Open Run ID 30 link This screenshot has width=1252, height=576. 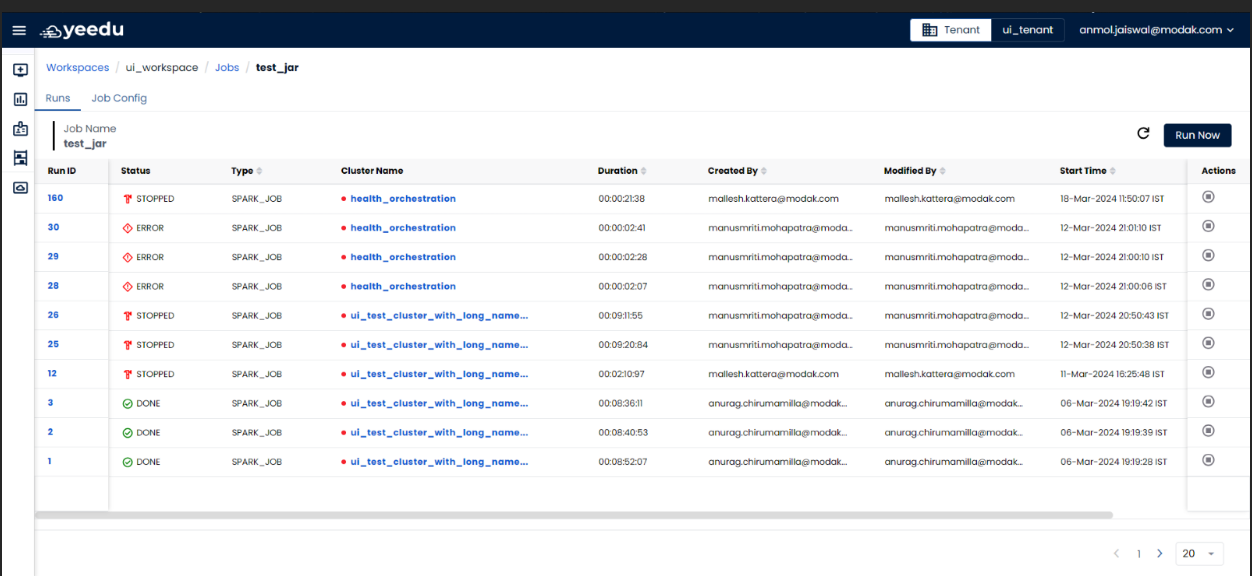(53, 227)
